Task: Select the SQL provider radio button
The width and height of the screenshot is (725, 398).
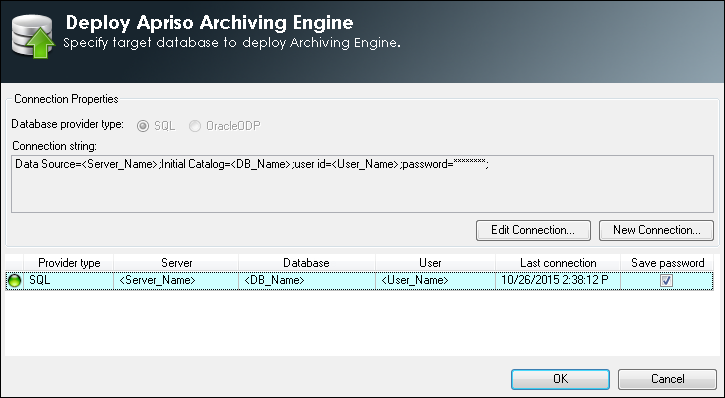Action: click(143, 126)
